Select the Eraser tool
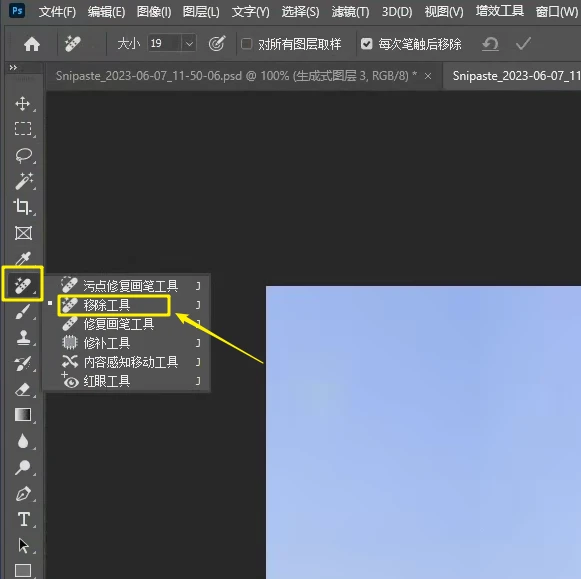The width and height of the screenshot is (581, 579). [x=23, y=390]
